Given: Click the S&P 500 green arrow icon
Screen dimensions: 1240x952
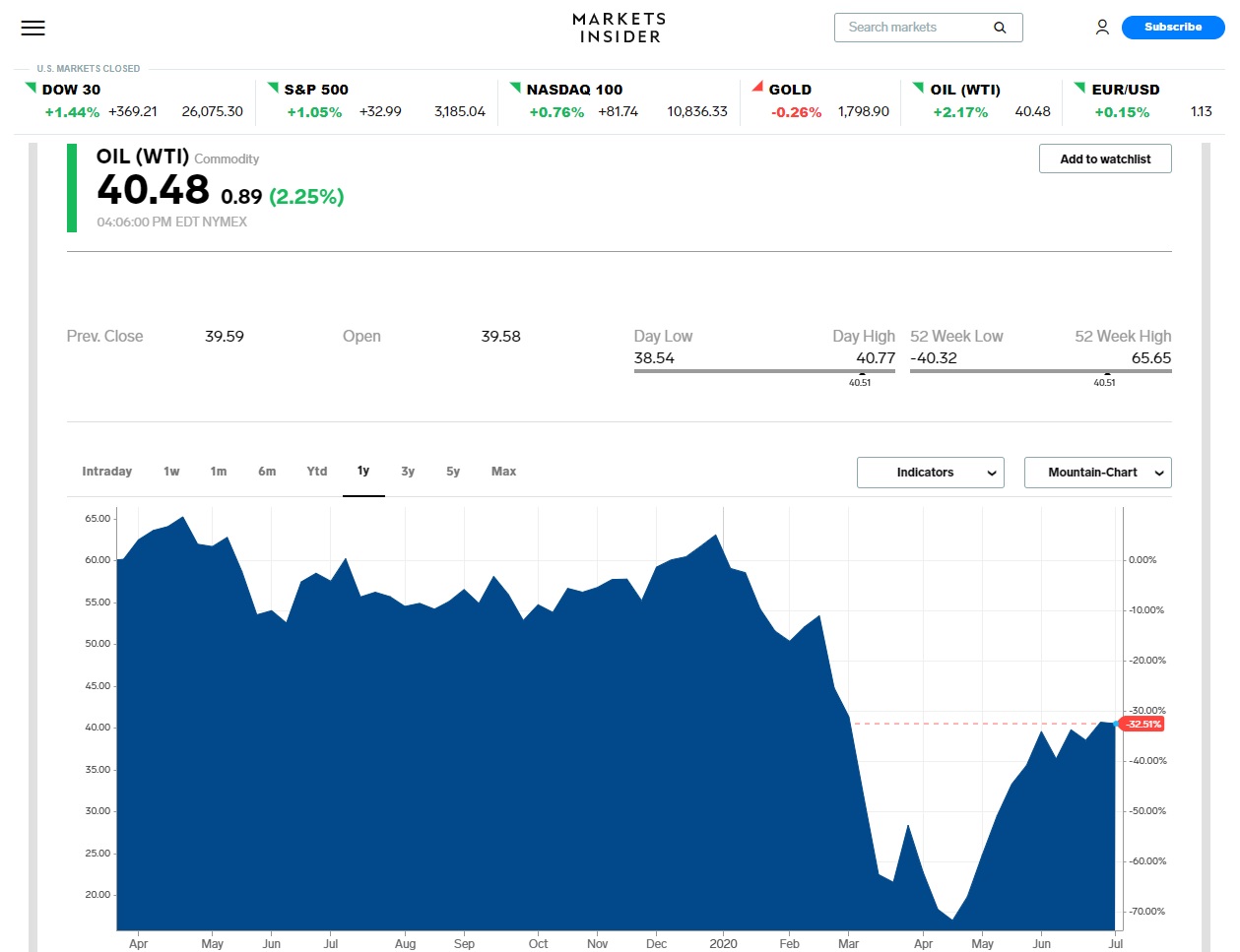Looking at the screenshot, I should click(x=273, y=88).
